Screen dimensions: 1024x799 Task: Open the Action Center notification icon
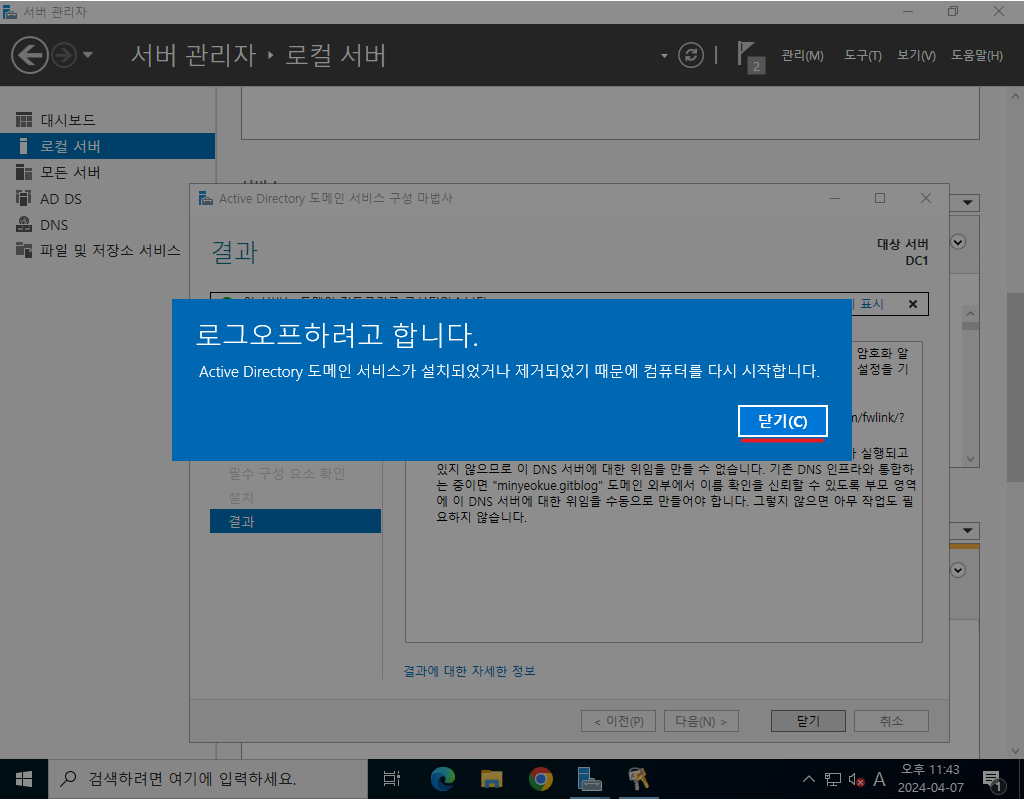click(993, 779)
